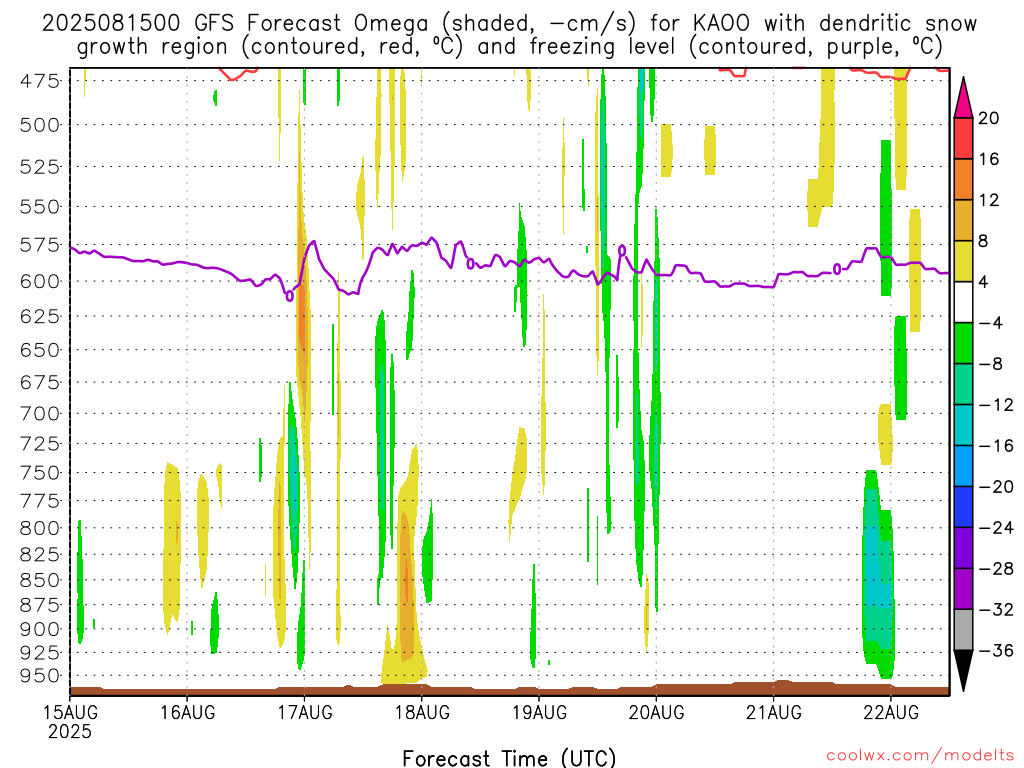Click the 825 pressure level label

click(40, 554)
